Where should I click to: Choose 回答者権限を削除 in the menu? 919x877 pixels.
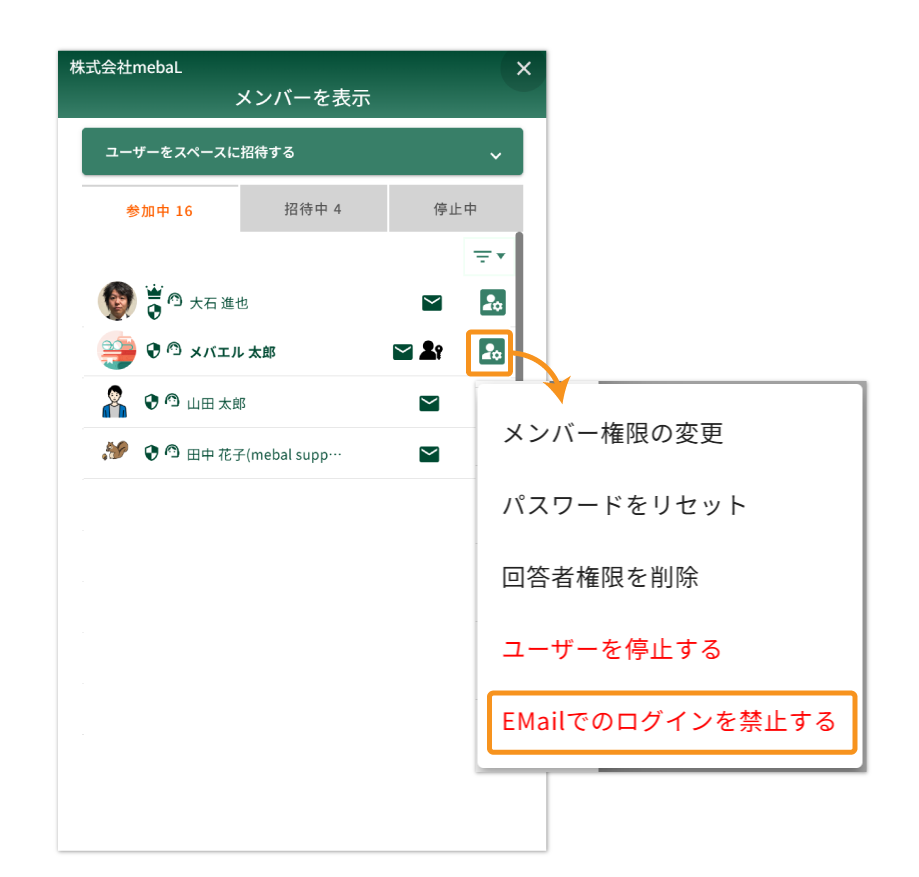tap(600, 577)
